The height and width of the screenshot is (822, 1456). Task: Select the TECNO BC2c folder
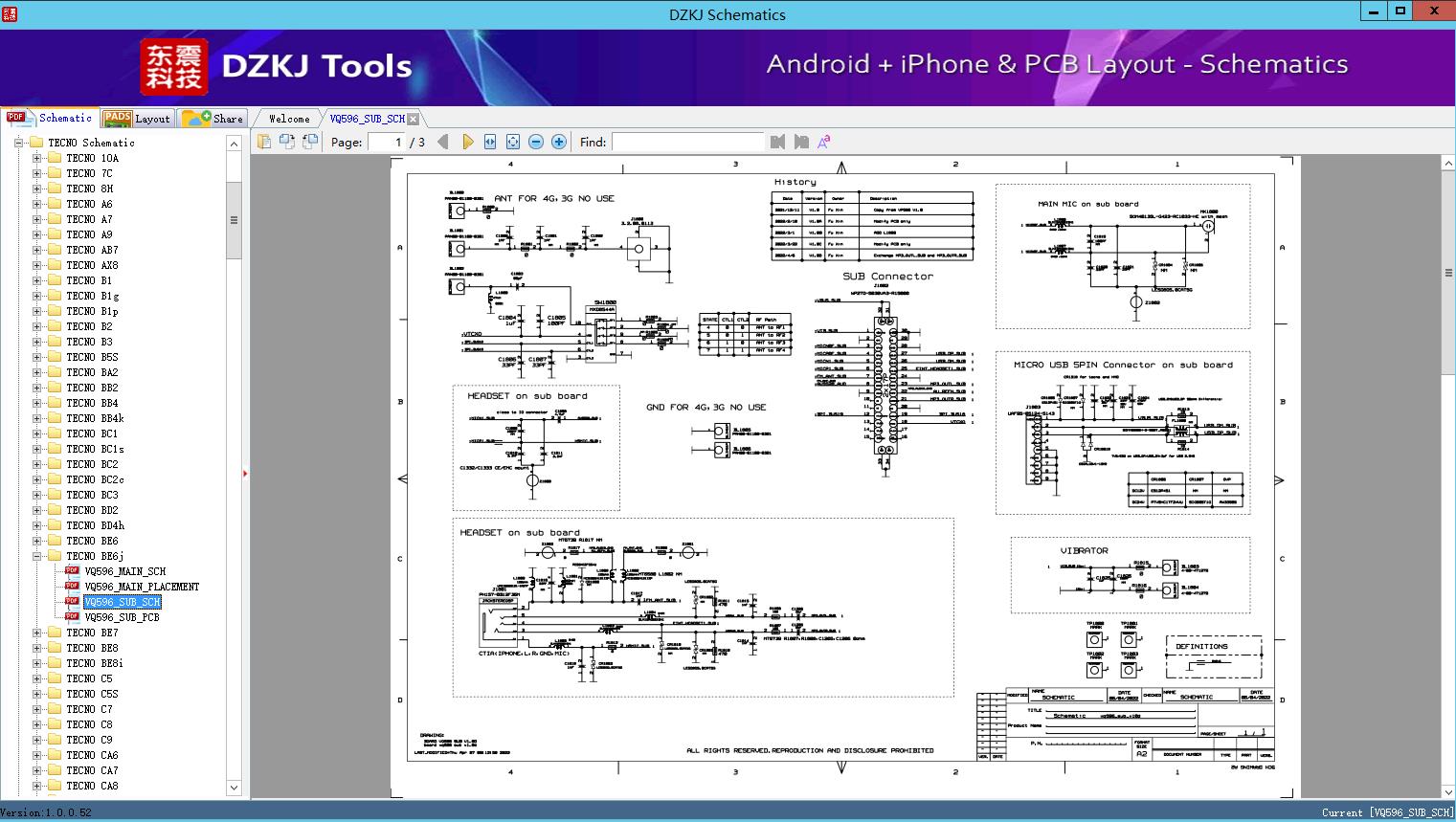[x=96, y=479]
